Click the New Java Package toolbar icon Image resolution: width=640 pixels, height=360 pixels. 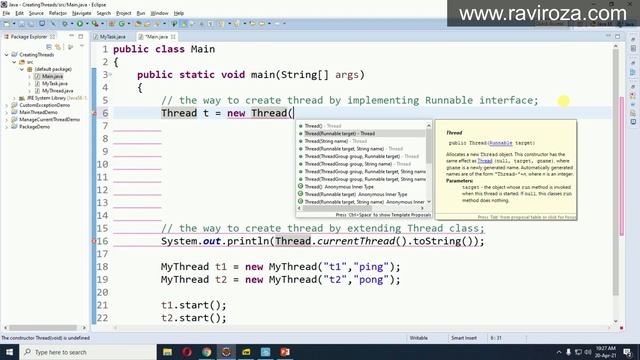111,24
